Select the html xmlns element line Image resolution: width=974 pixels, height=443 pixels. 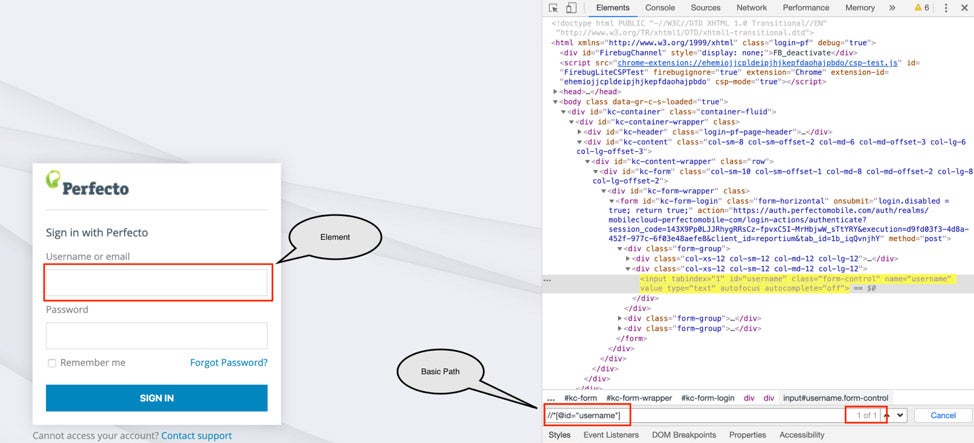713,43
